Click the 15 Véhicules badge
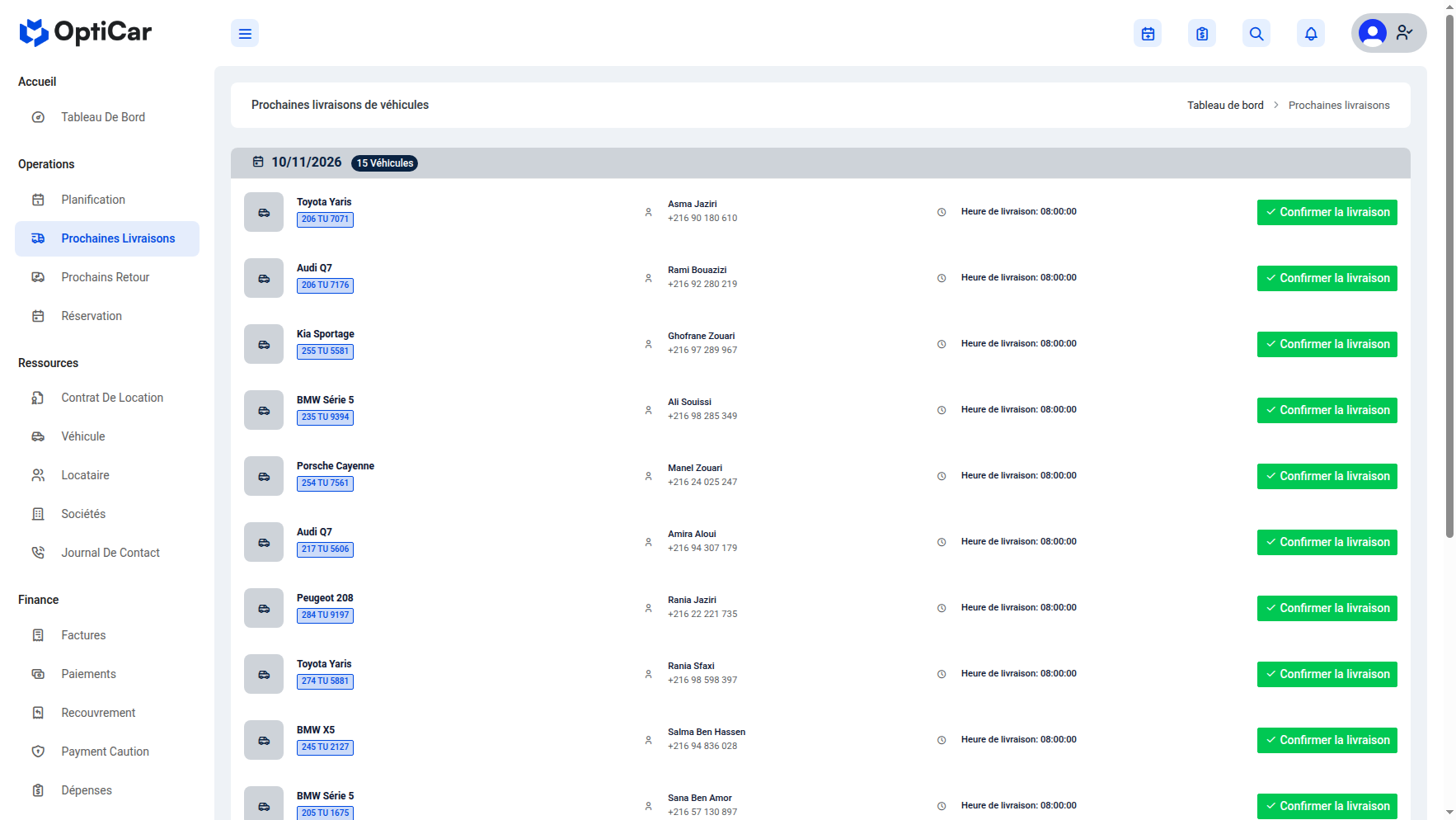 pyautogui.click(x=385, y=163)
